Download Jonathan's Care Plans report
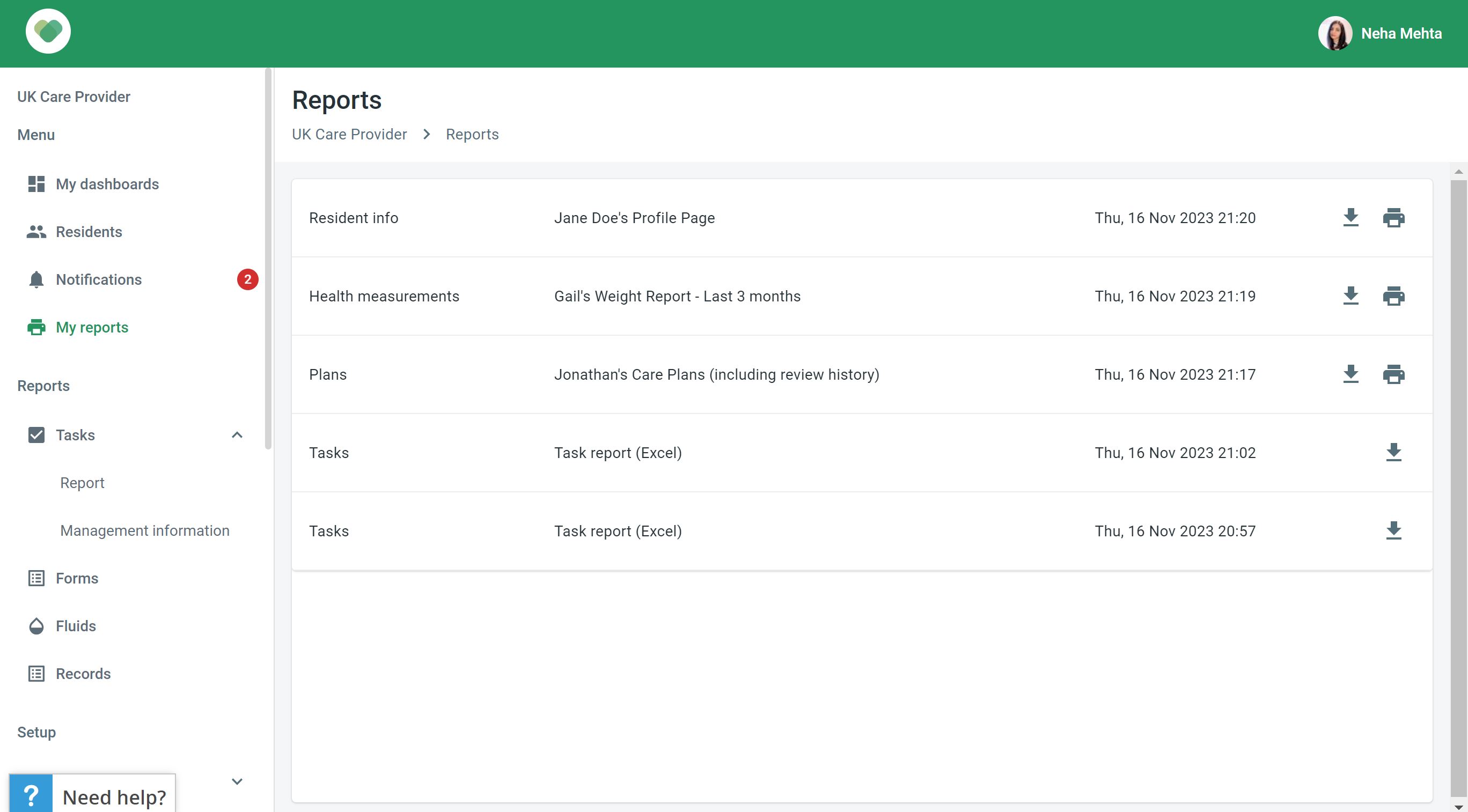 point(1350,374)
